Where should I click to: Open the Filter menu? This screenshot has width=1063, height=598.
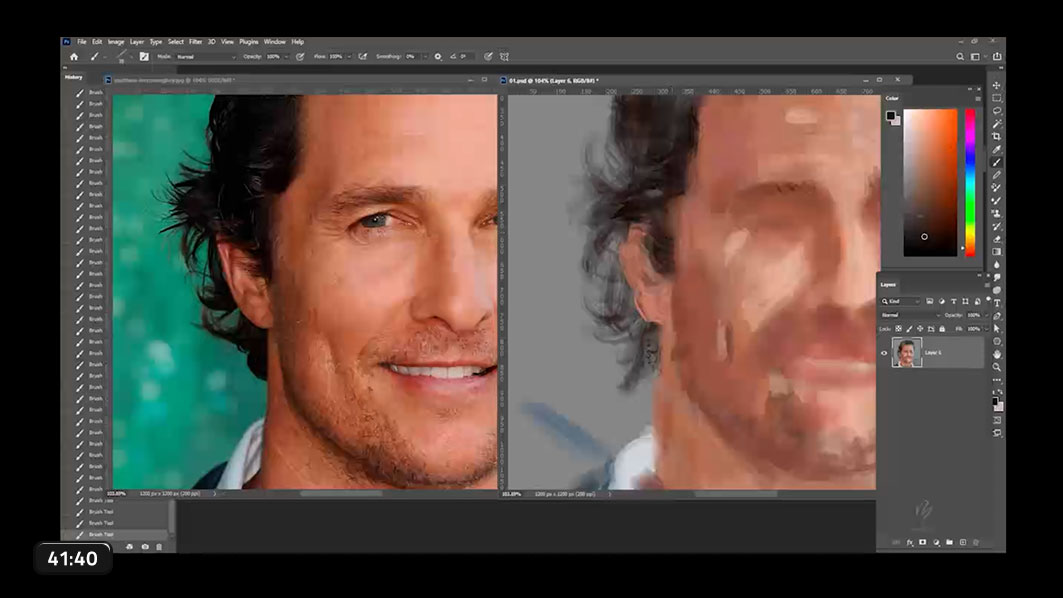[x=196, y=42]
